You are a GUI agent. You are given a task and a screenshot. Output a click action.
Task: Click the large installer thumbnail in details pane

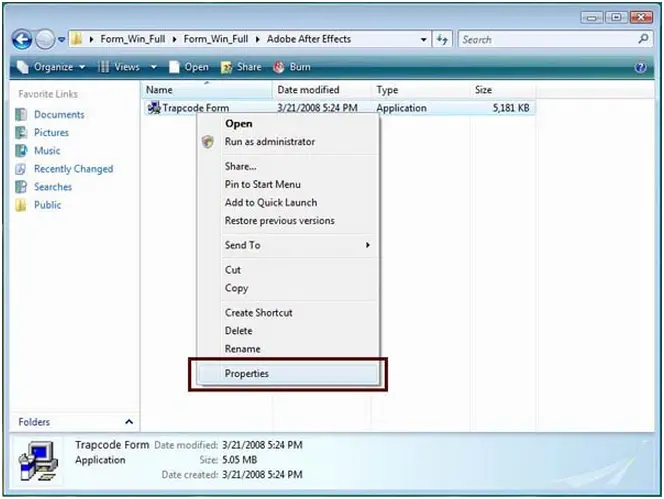coord(38,461)
